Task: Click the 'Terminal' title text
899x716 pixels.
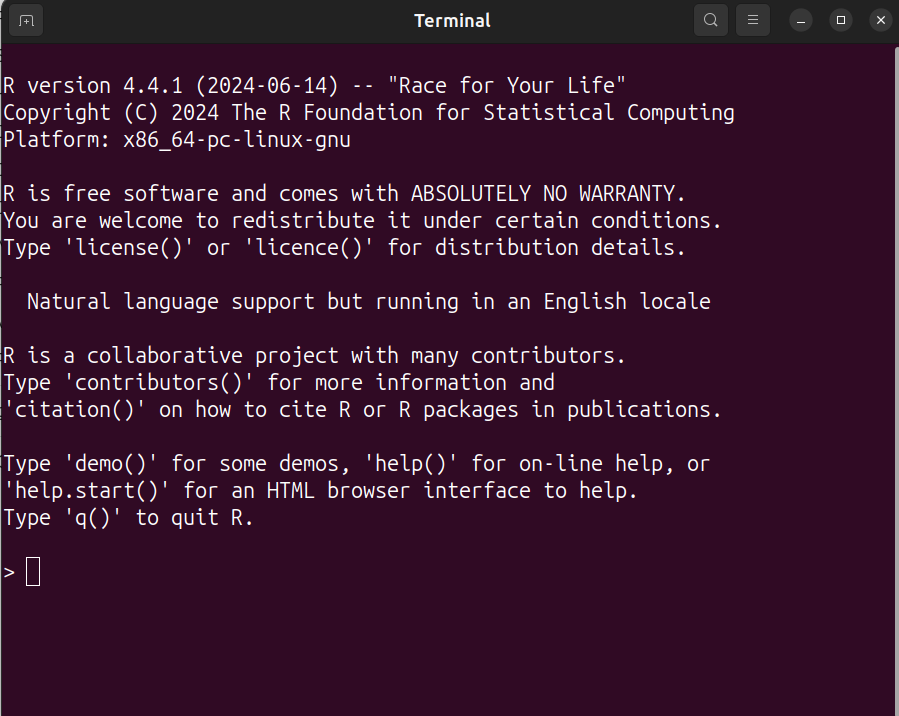Action: (452, 20)
